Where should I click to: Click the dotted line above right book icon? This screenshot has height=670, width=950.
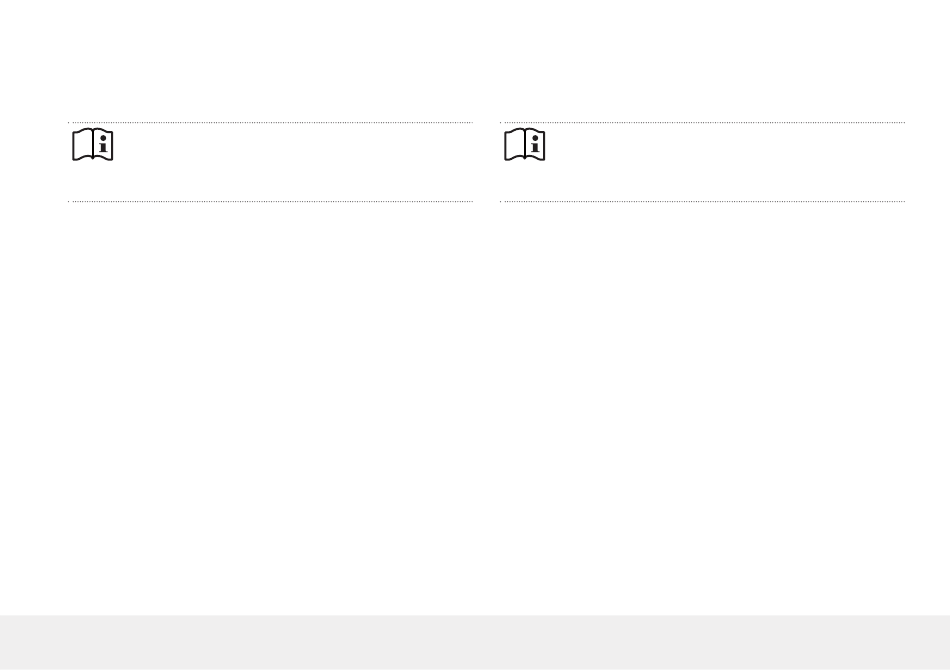(702, 122)
